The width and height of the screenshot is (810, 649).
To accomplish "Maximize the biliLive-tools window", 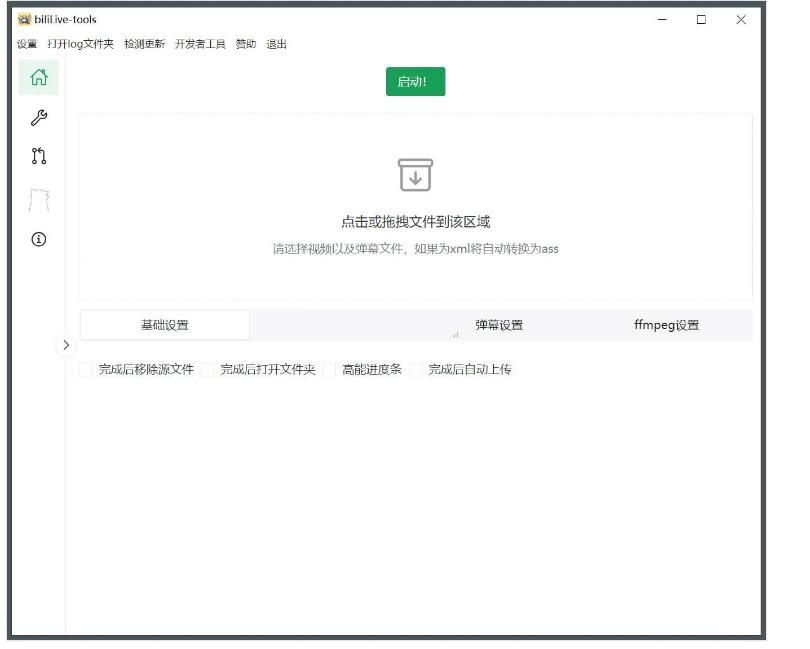I will [x=701, y=19].
